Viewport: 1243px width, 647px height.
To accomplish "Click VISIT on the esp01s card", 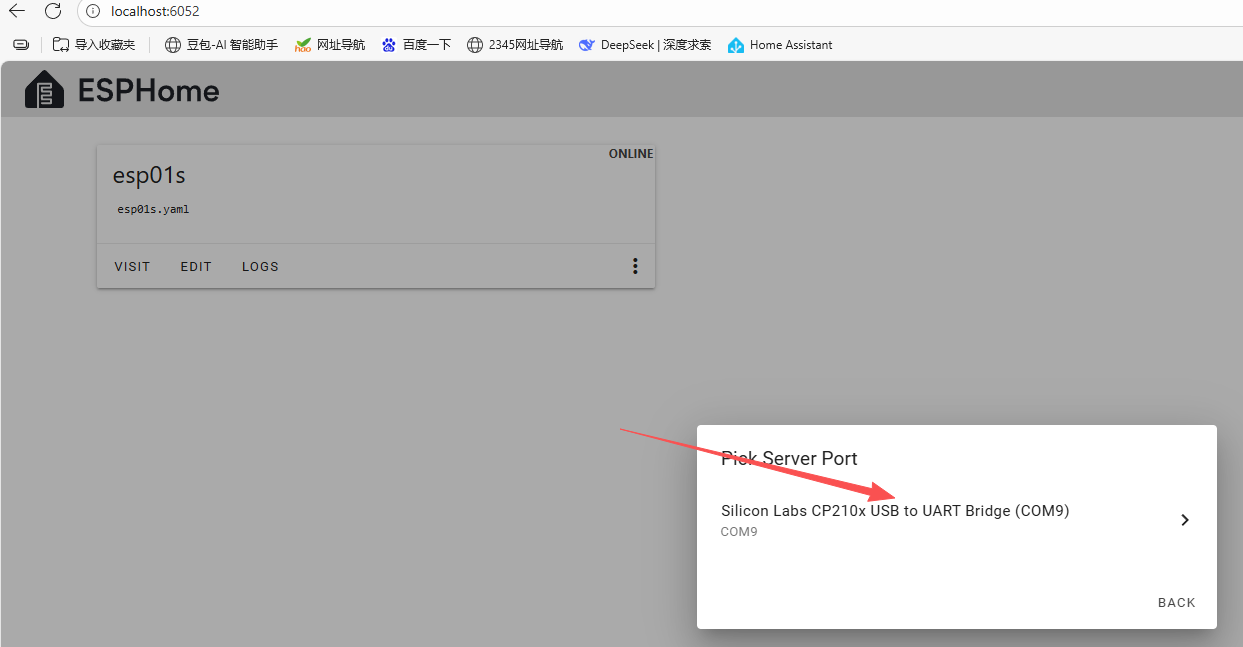I will tap(132, 267).
